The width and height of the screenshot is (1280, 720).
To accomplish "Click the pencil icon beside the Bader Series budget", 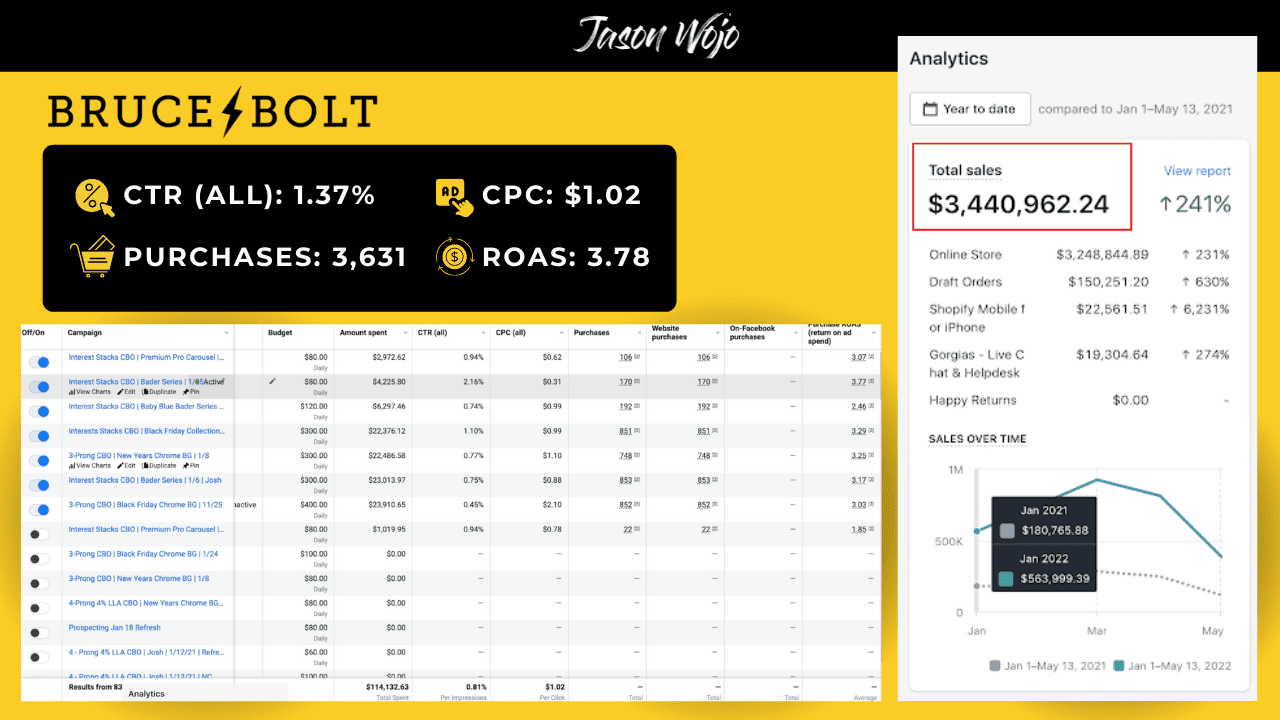I will click(x=273, y=381).
